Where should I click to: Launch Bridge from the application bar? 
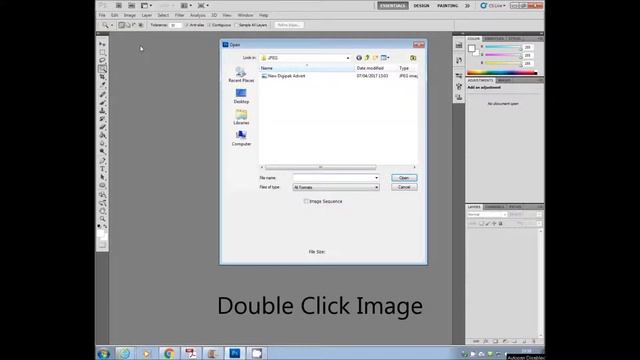(119, 5)
